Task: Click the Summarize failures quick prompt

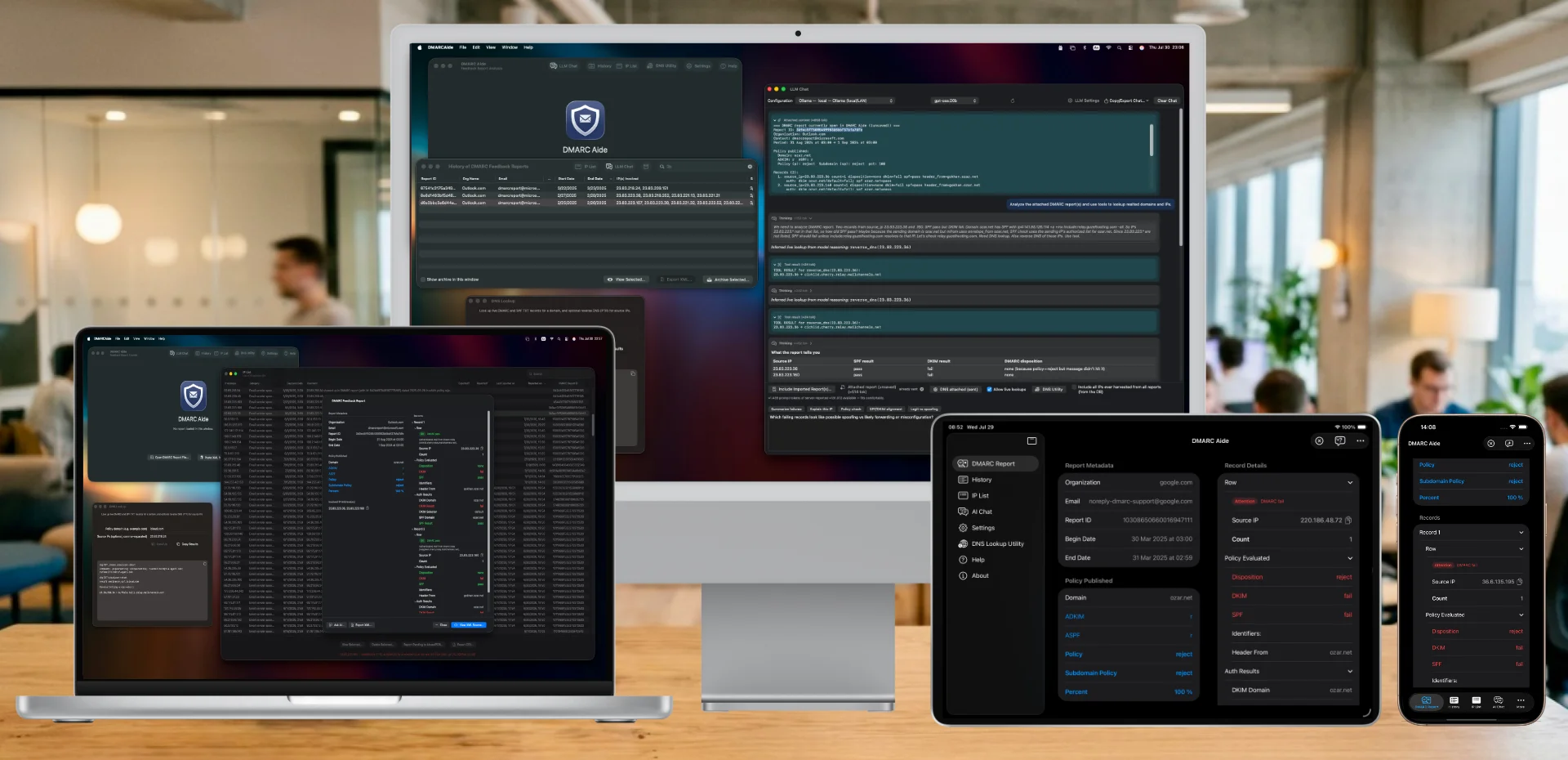Action: (786, 409)
